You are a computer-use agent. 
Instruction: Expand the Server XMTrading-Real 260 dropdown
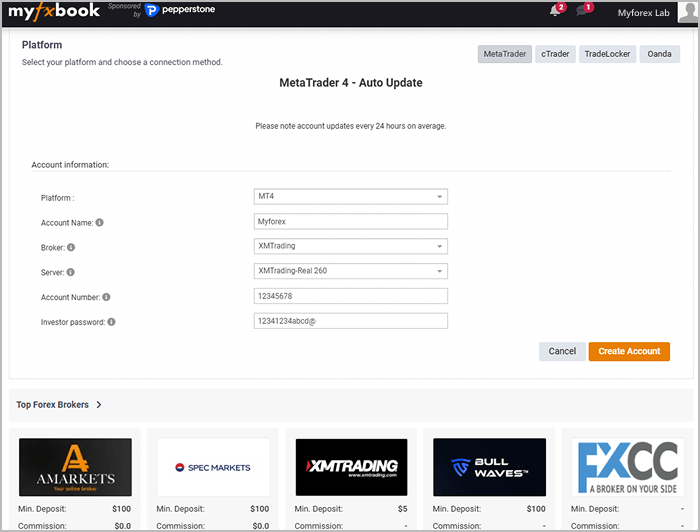click(350, 271)
